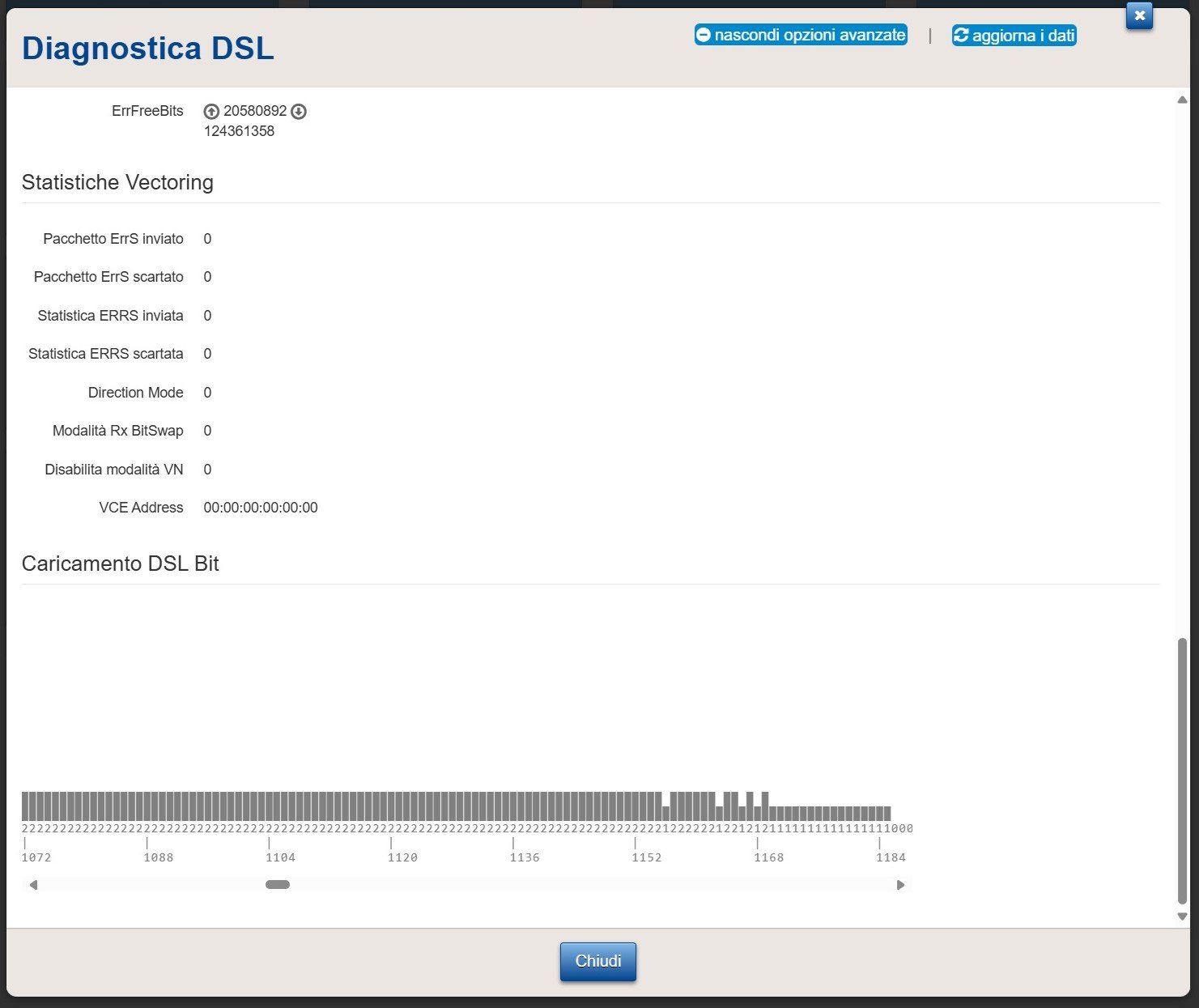Click the Statistiche Vectoring section heading
1199x1008 pixels.
pyautogui.click(x=117, y=182)
